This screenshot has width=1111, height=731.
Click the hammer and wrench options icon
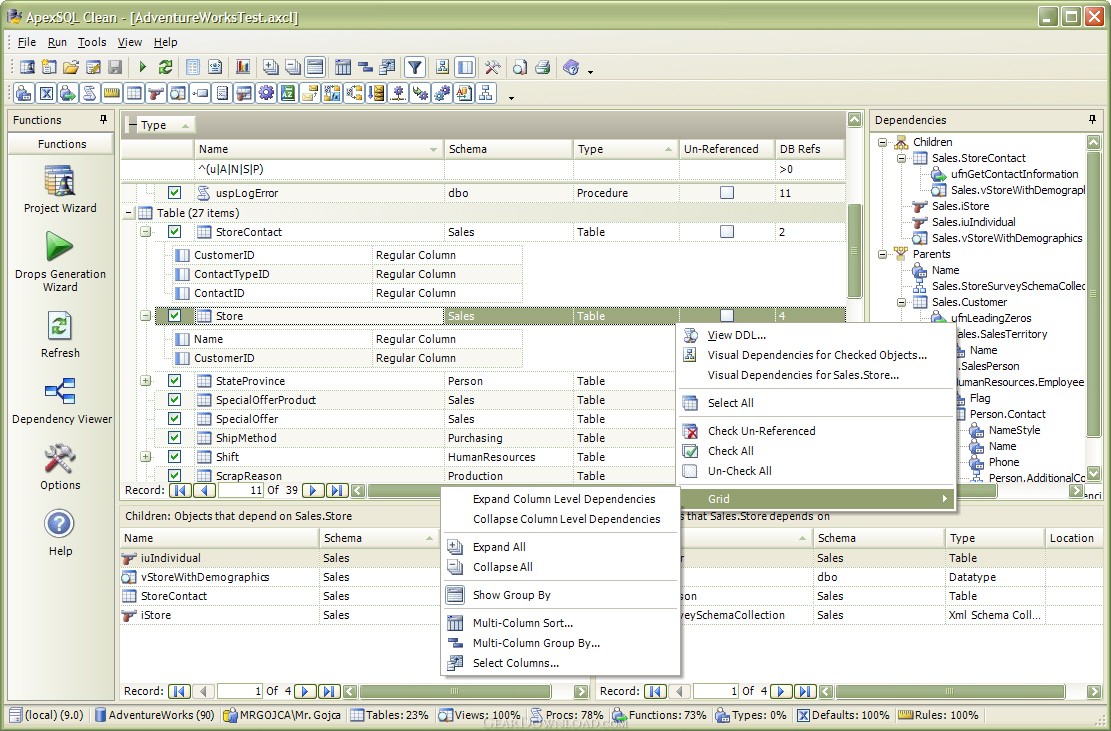492,67
